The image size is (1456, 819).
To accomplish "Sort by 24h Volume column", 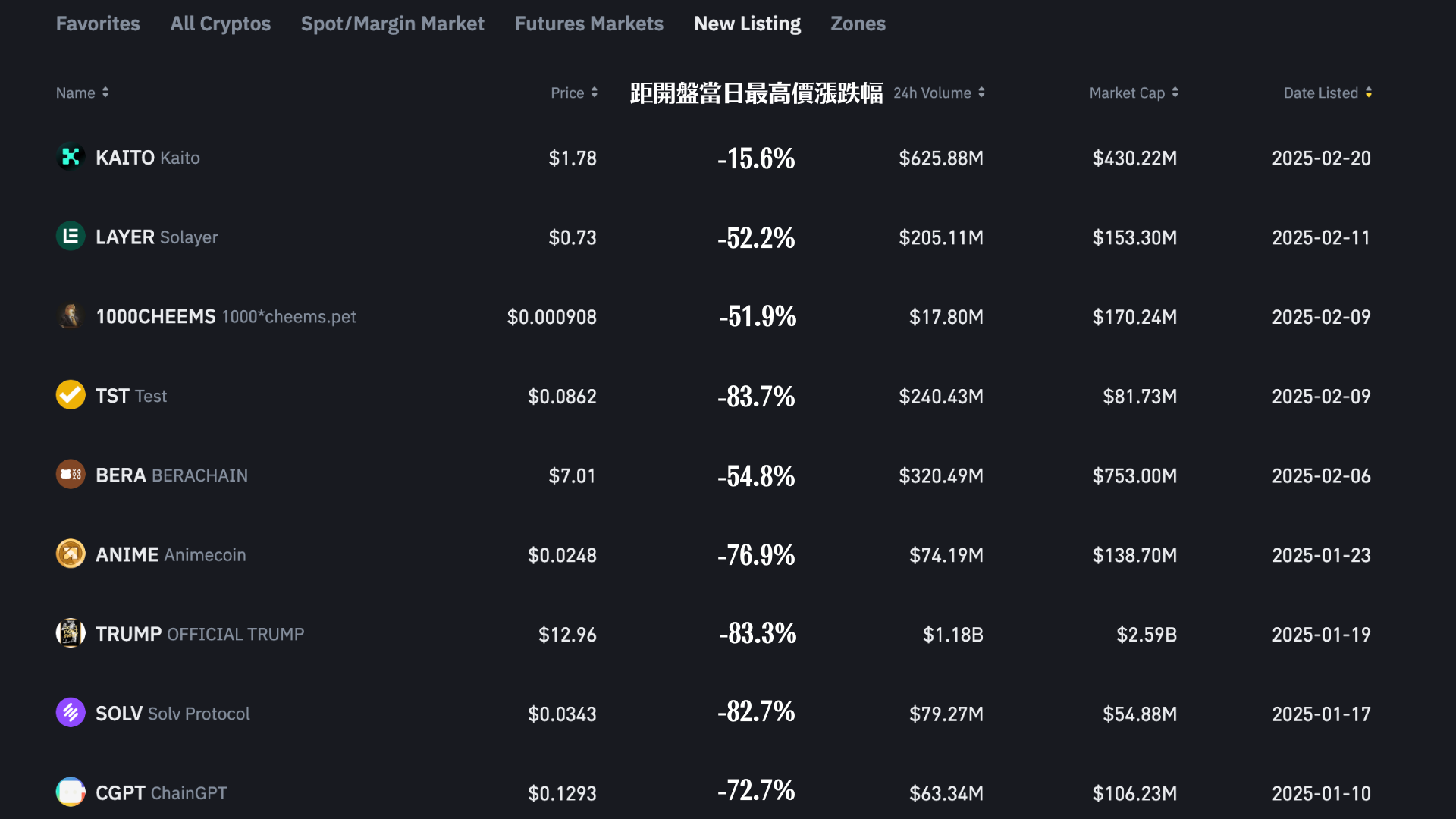I will [x=939, y=93].
